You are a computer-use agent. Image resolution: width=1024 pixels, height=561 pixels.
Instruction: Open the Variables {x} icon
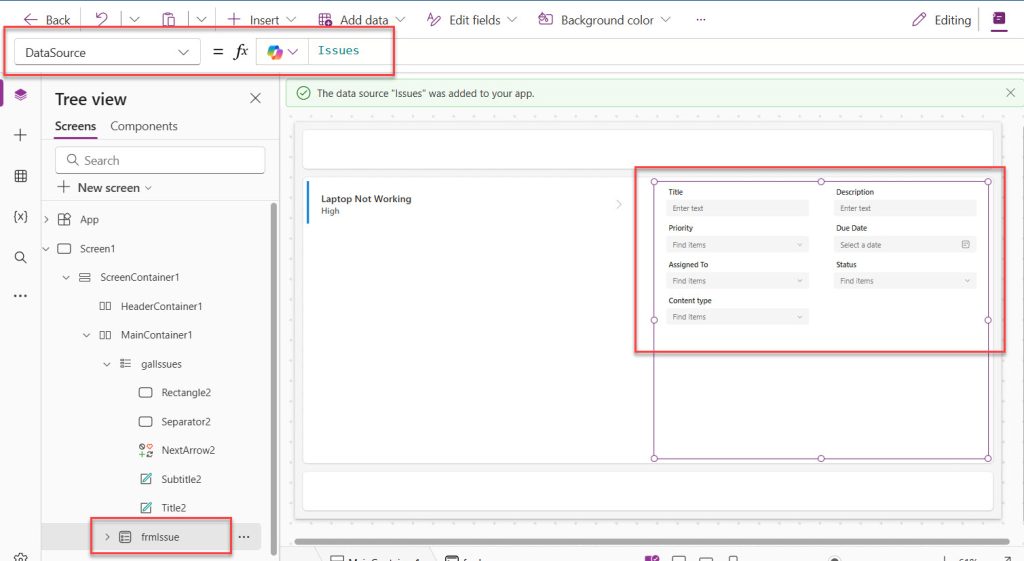20,216
